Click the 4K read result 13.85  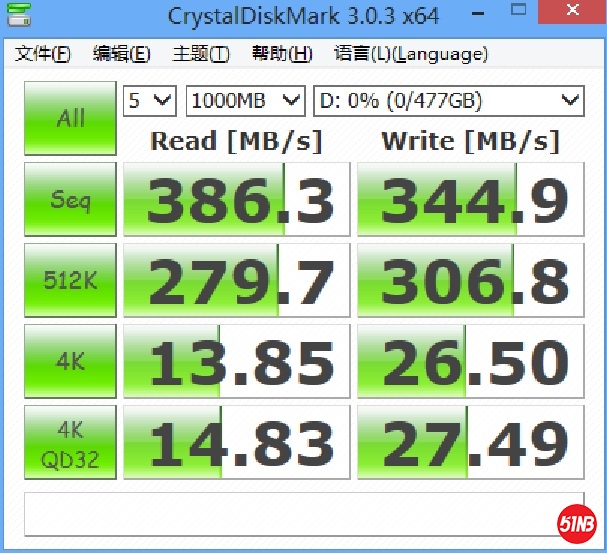point(237,361)
